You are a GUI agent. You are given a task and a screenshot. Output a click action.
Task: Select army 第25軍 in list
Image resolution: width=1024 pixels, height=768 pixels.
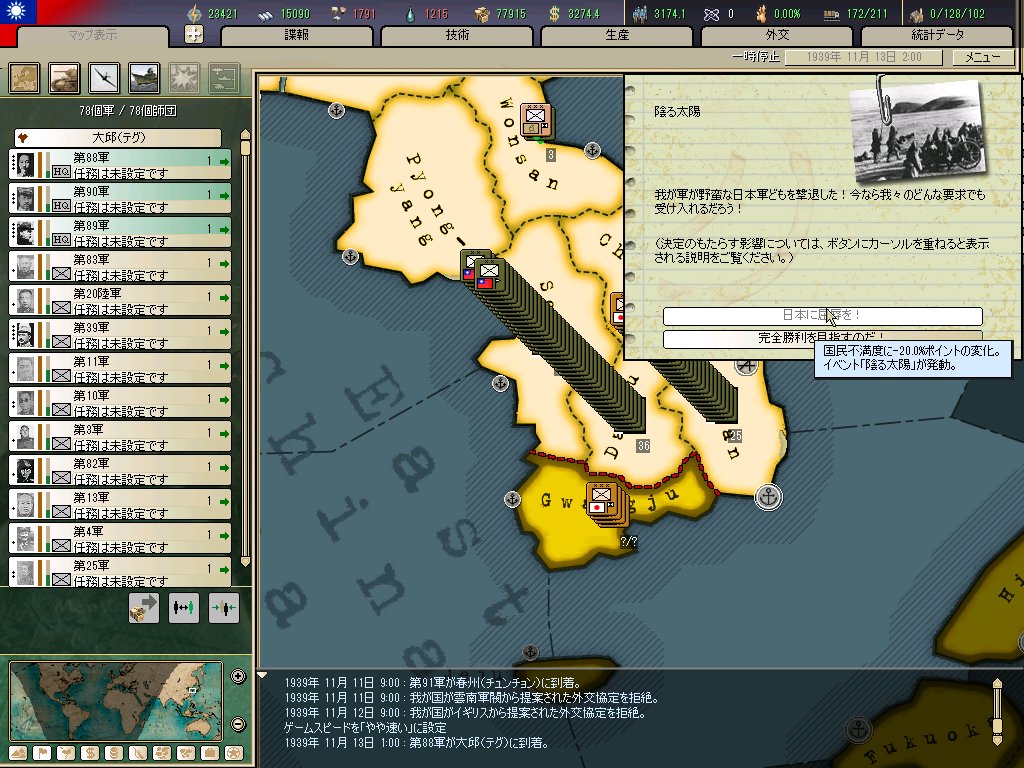click(x=120, y=572)
